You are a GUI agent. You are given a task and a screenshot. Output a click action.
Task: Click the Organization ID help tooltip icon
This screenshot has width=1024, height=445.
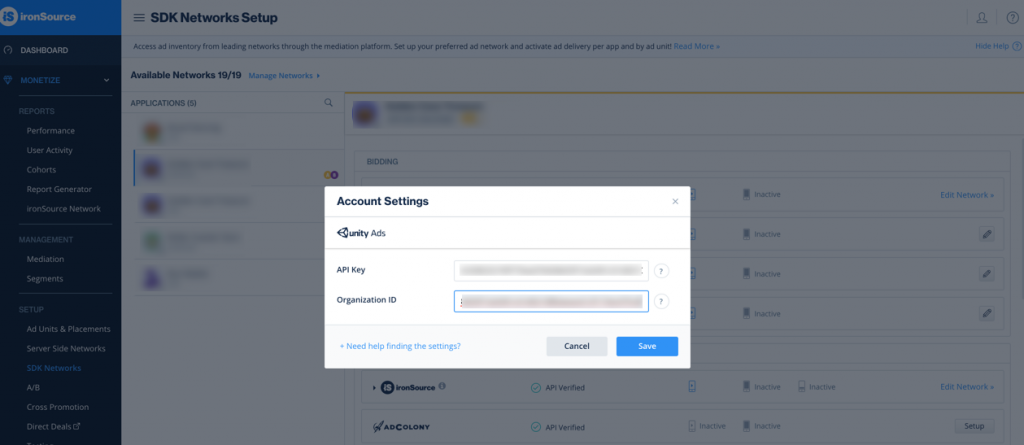(662, 301)
